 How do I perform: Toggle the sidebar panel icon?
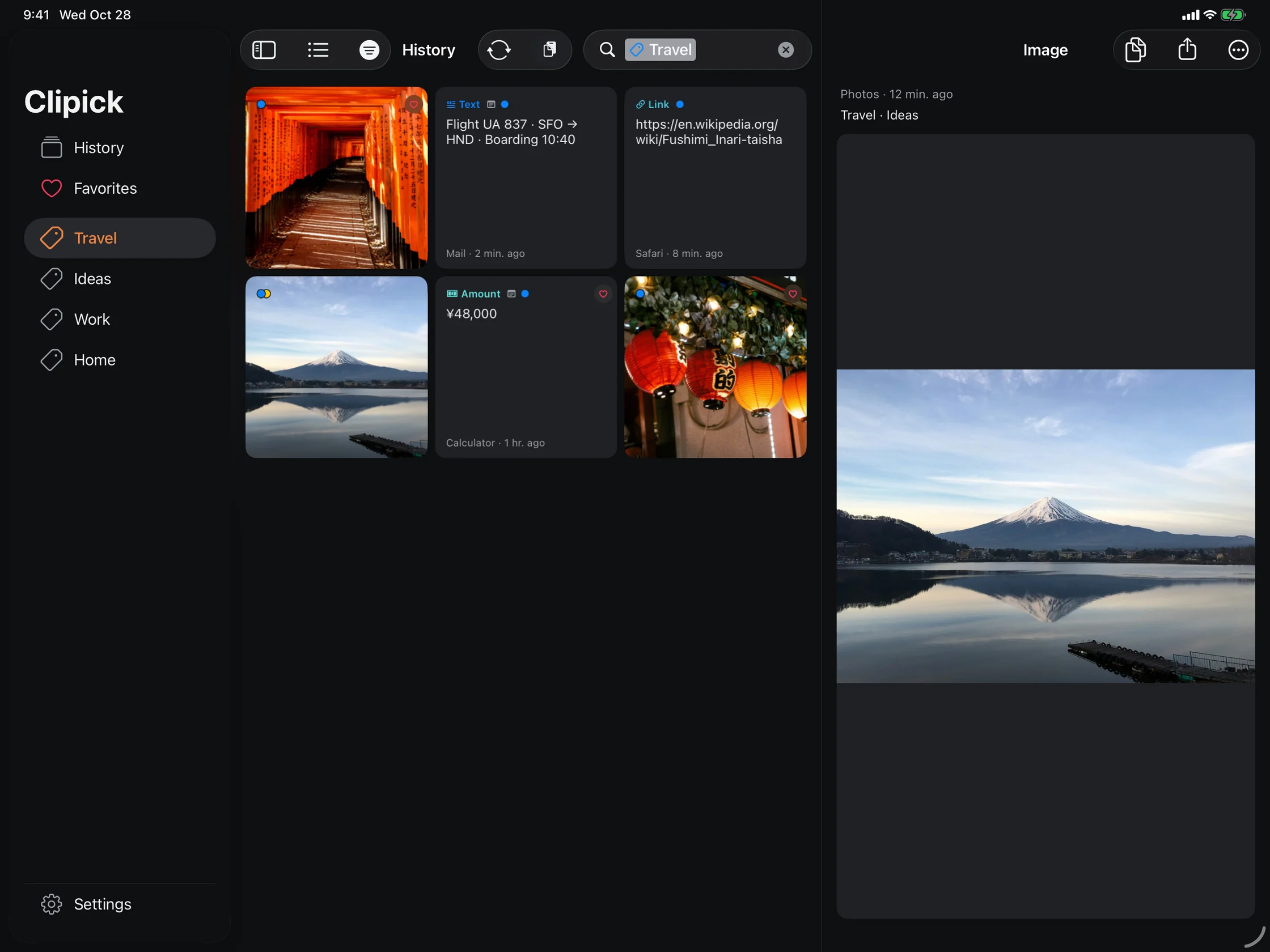(x=264, y=50)
